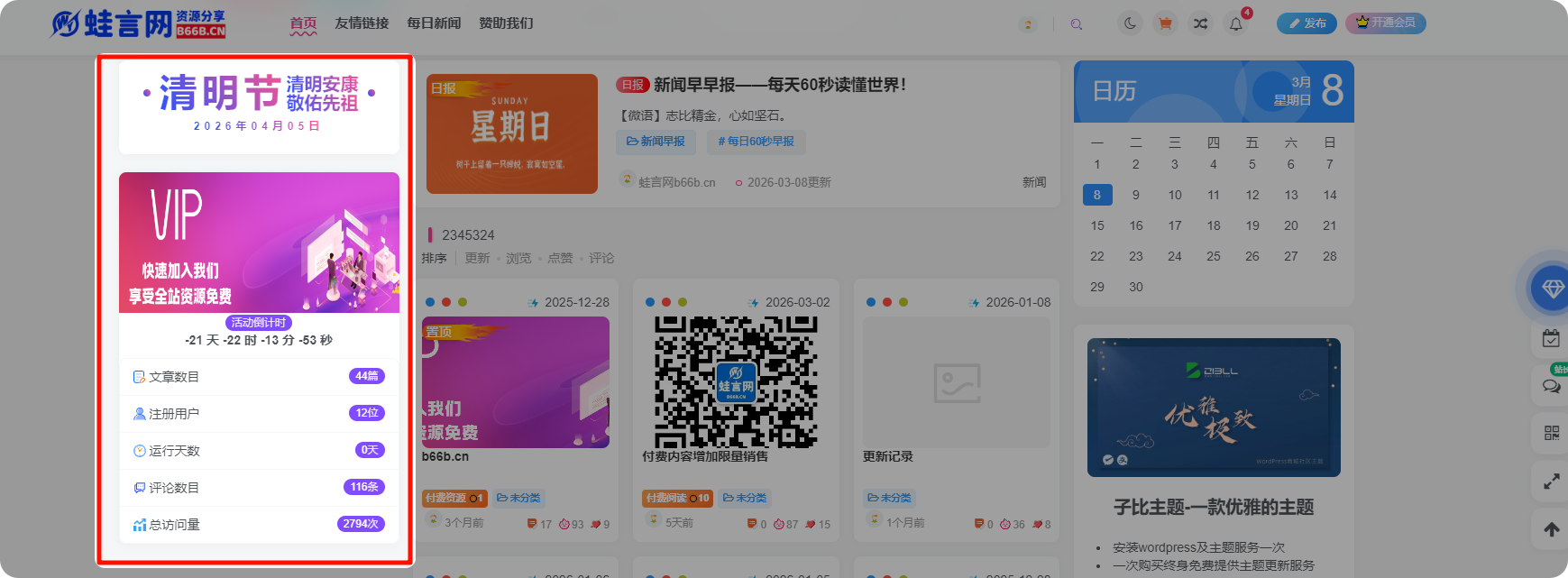Go to the 首页 menu item

tap(303, 23)
